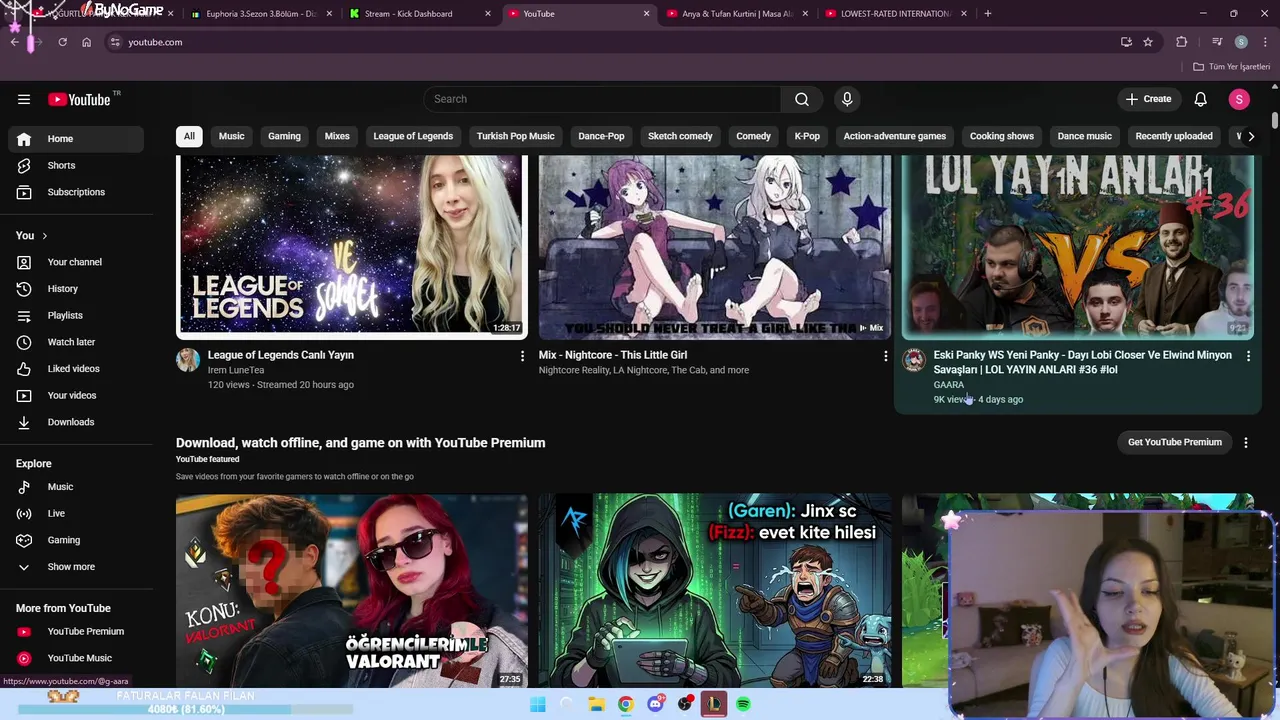Click the search magnifier button

(802, 99)
